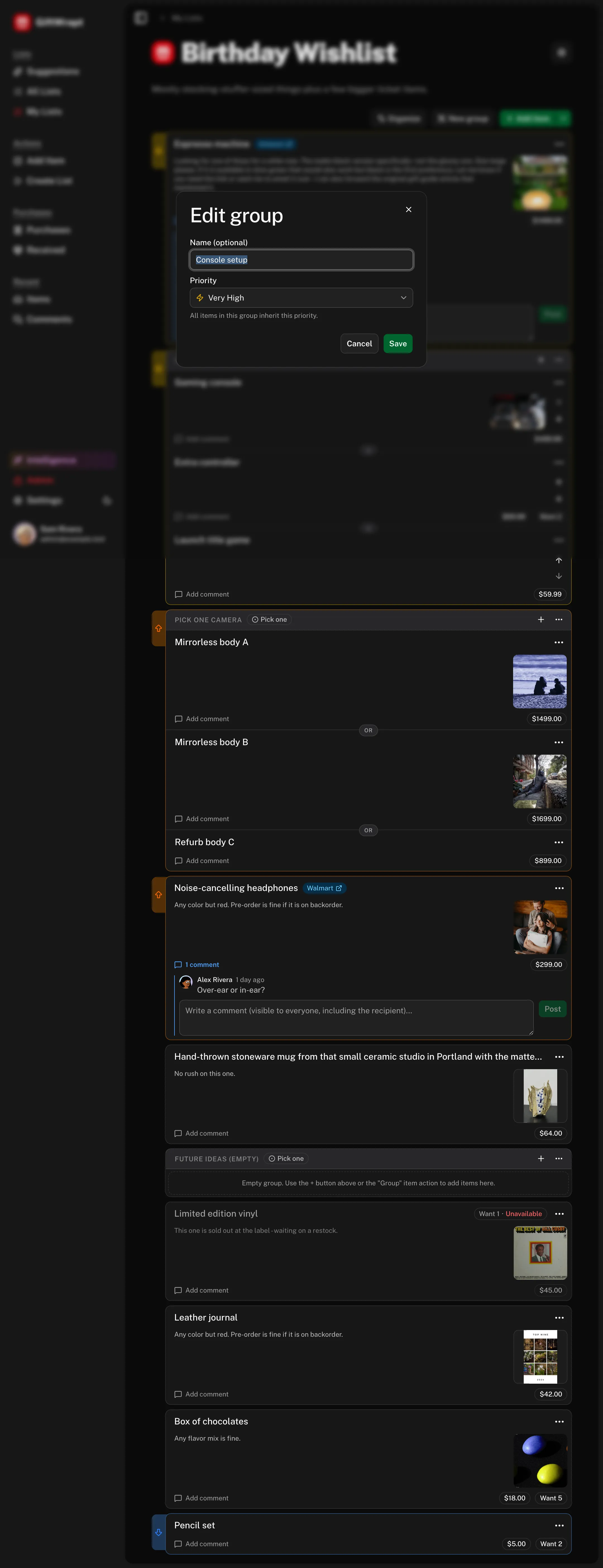View the Mirrorless body B photo
603x1568 pixels.
click(x=540, y=781)
